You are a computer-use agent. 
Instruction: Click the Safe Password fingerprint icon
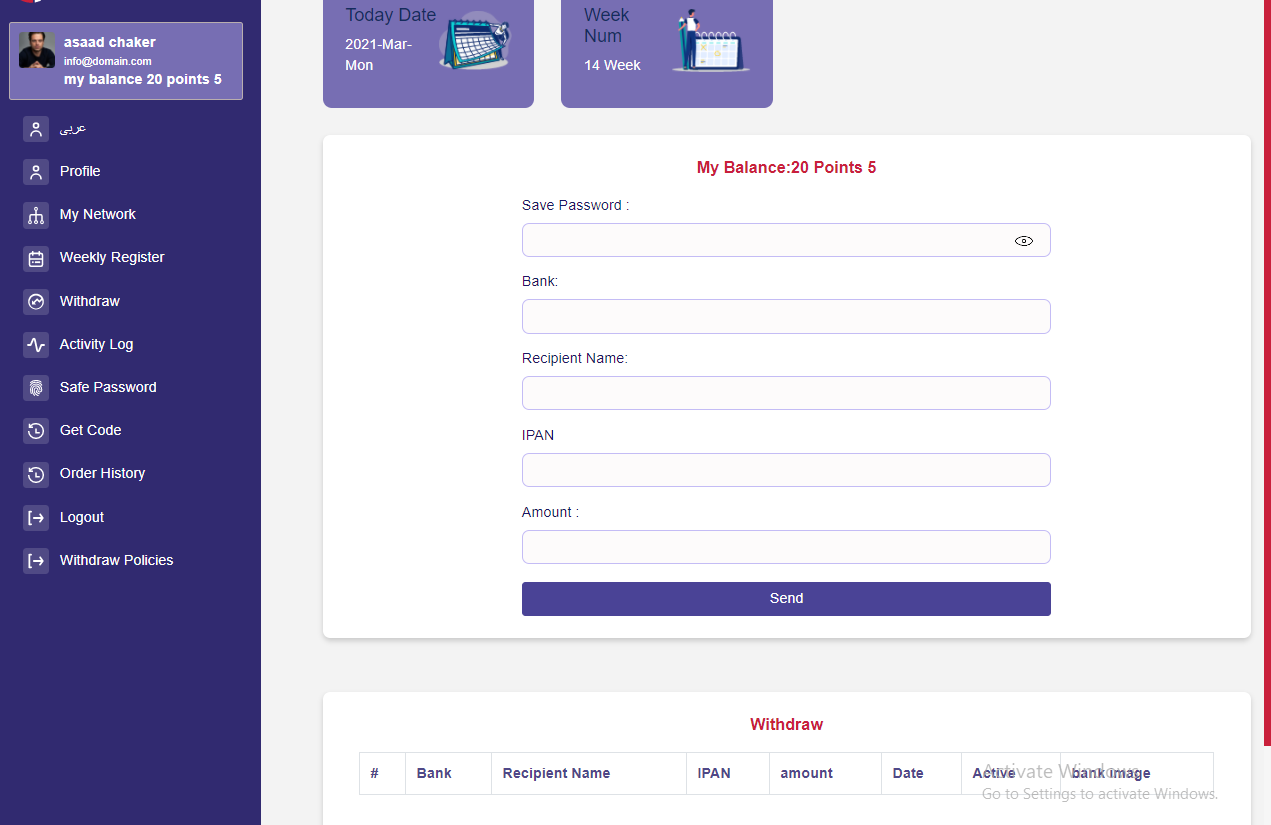click(x=36, y=387)
